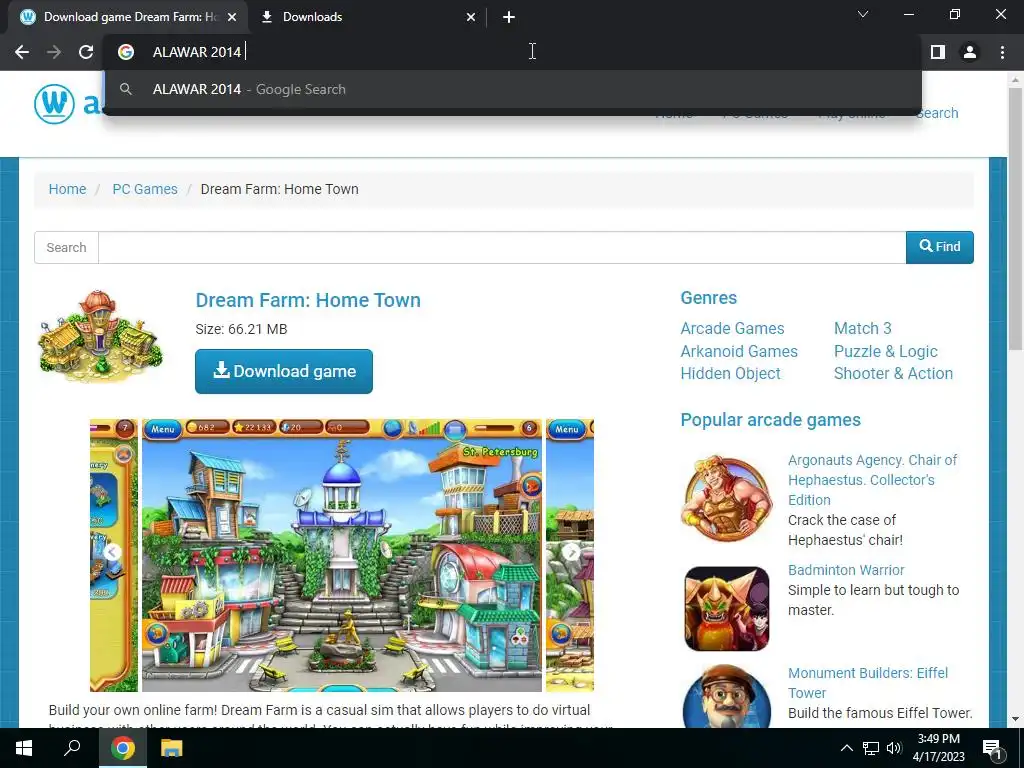Image resolution: width=1024 pixels, height=768 pixels.
Task: Show hidden system tray icons
Action: pyautogui.click(x=846, y=748)
